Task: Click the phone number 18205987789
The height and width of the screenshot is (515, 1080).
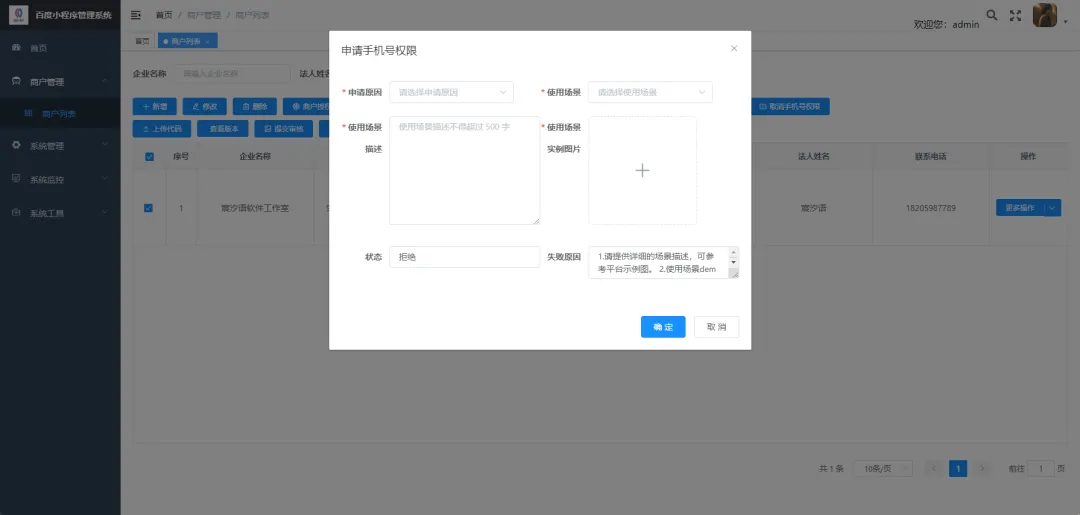Action: pos(931,208)
